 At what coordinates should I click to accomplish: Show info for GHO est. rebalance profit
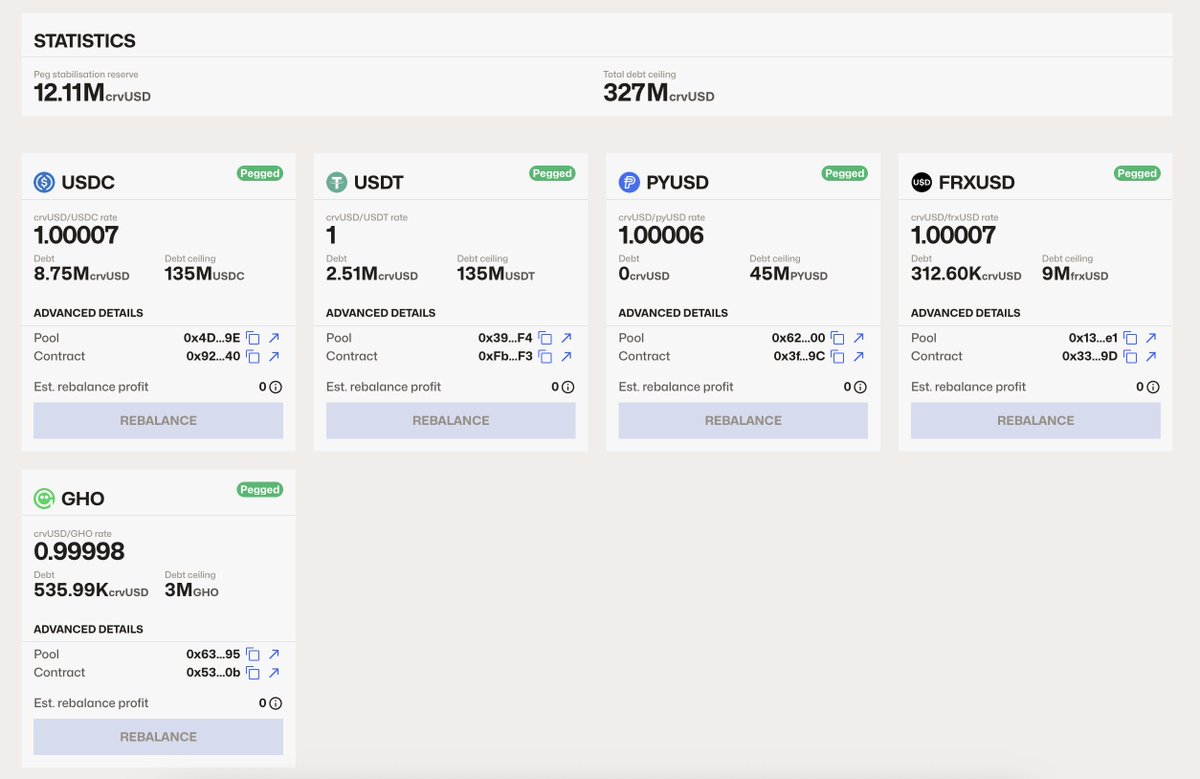(x=275, y=703)
